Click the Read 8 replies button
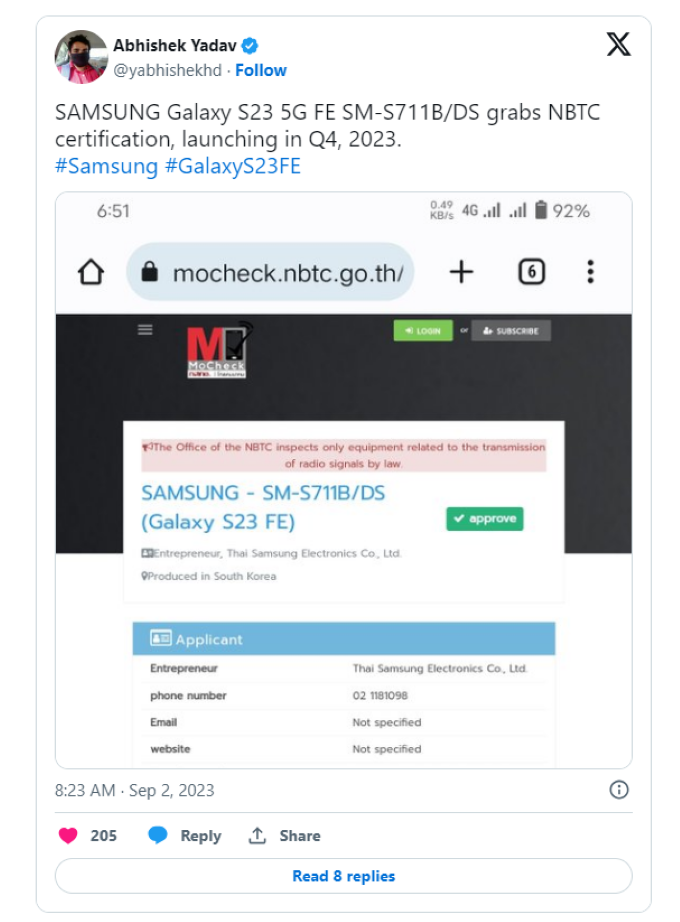Screen dimensions: 680x922 pyautogui.click(x=343, y=876)
